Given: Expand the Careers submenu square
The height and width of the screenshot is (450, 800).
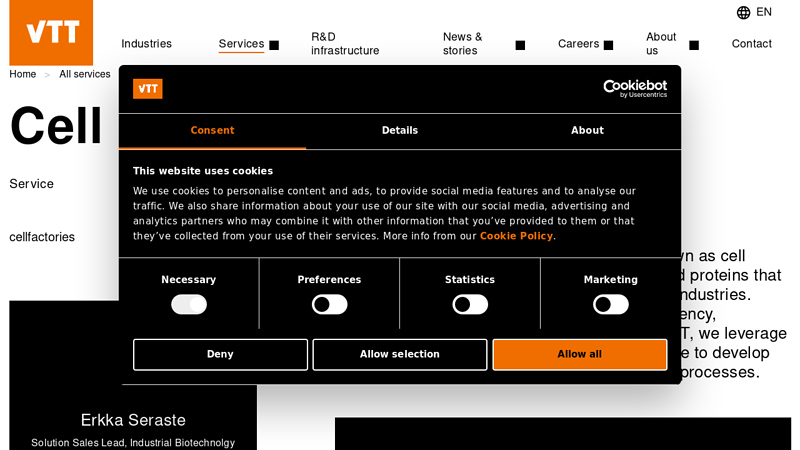Looking at the screenshot, I should [608, 45].
